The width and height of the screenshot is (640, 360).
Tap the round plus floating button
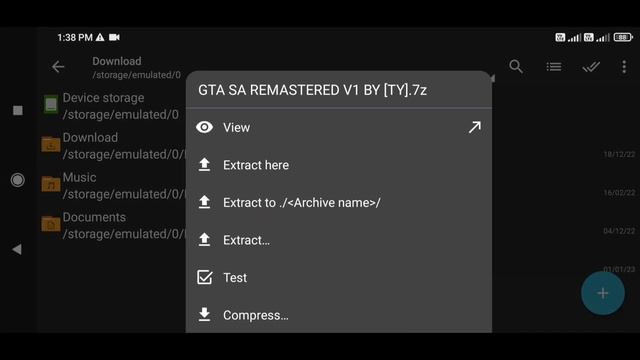(602, 293)
